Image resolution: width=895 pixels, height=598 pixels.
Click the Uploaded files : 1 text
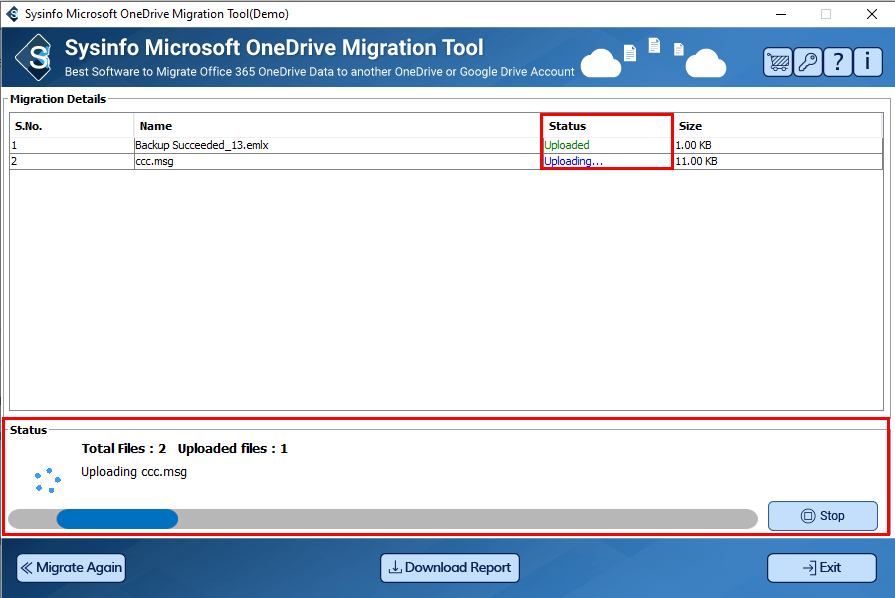(x=232, y=448)
